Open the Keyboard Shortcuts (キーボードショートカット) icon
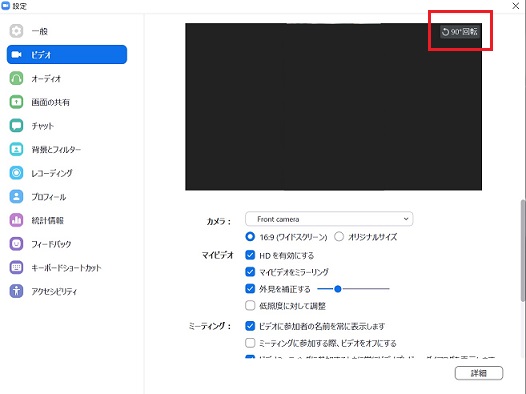 pyautogui.click(x=16, y=268)
